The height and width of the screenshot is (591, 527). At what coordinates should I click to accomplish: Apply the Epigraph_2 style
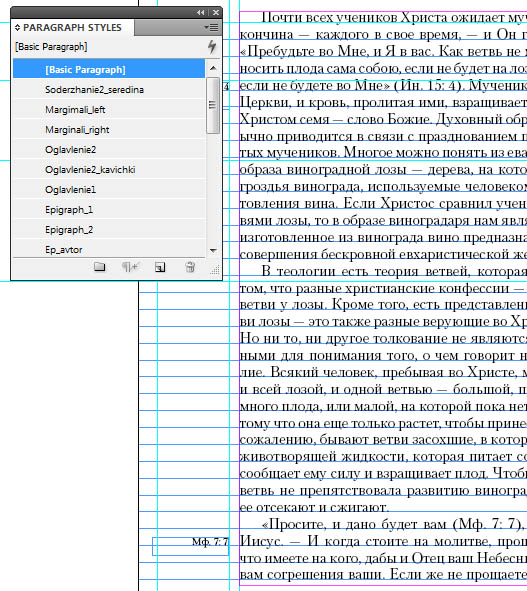(x=109, y=229)
